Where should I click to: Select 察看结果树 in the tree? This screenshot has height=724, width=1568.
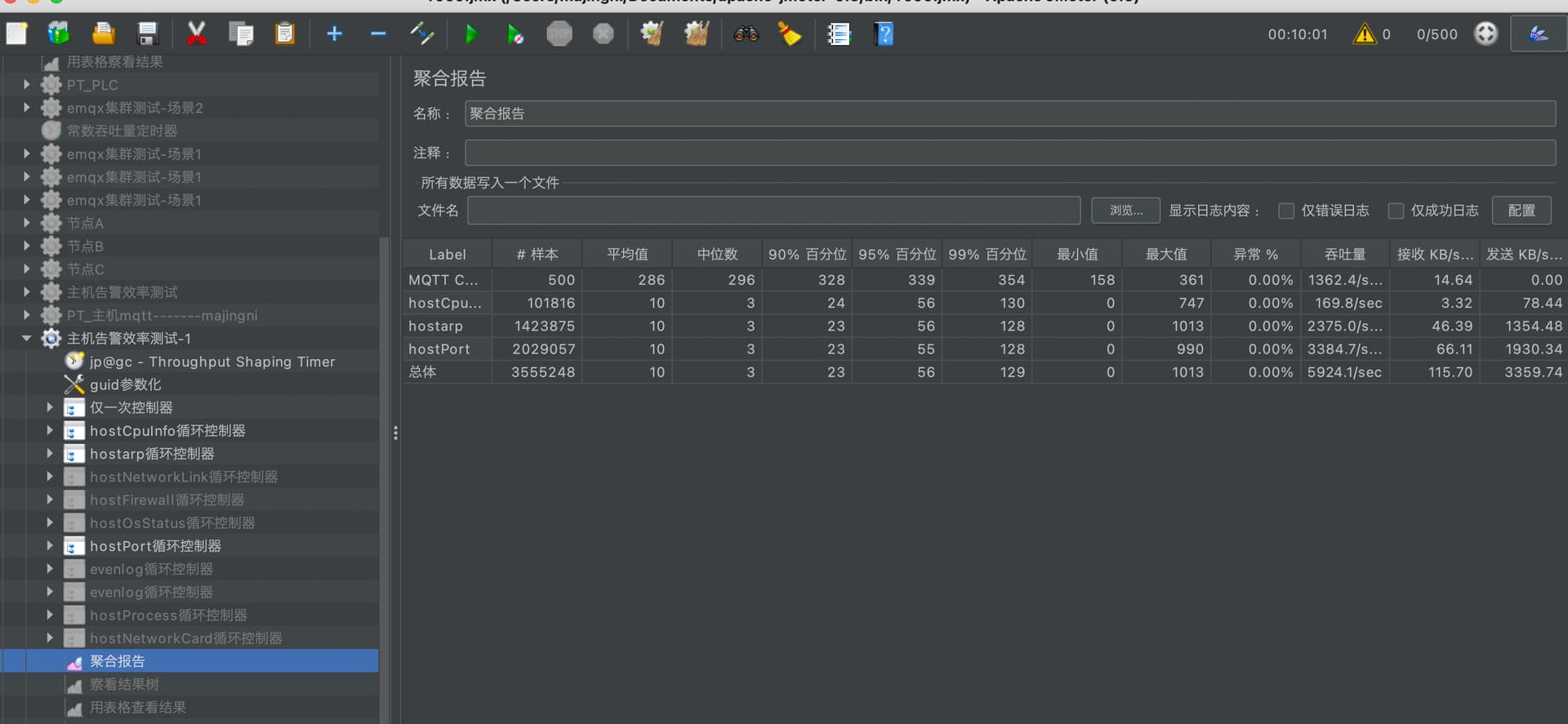pyautogui.click(x=124, y=684)
